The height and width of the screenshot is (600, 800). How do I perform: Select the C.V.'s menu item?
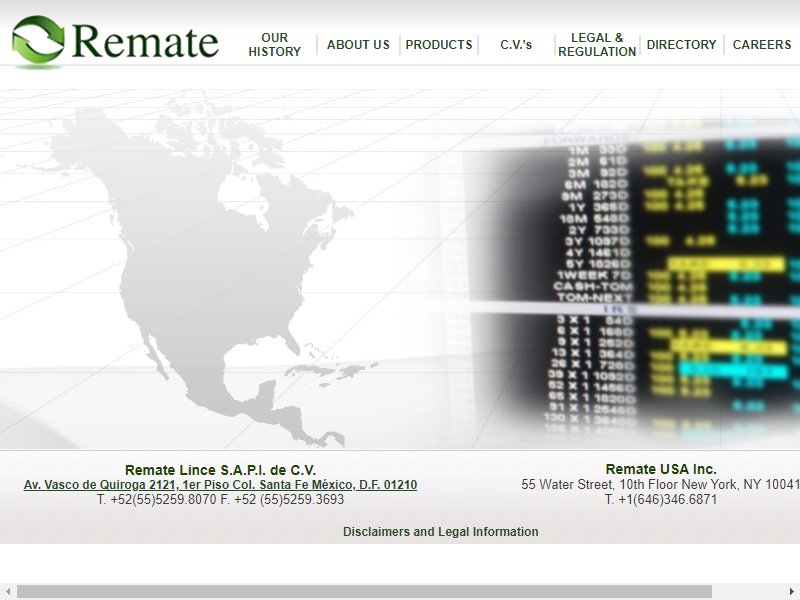click(x=516, y=45)
